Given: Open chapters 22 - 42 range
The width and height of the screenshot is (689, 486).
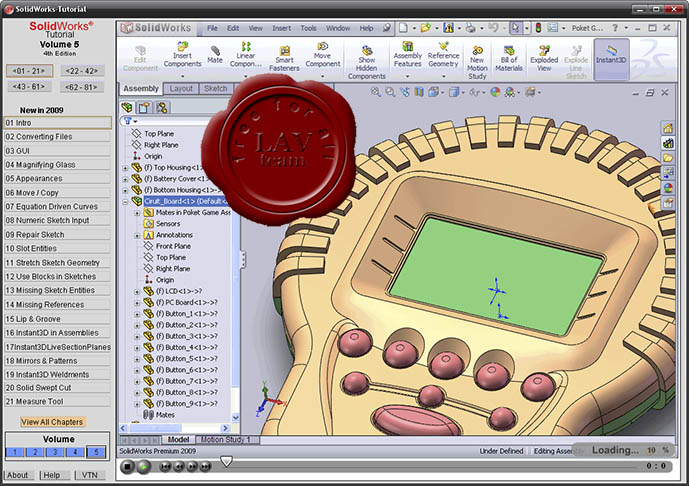Looking at the screenshot, I should pos(82,71).
